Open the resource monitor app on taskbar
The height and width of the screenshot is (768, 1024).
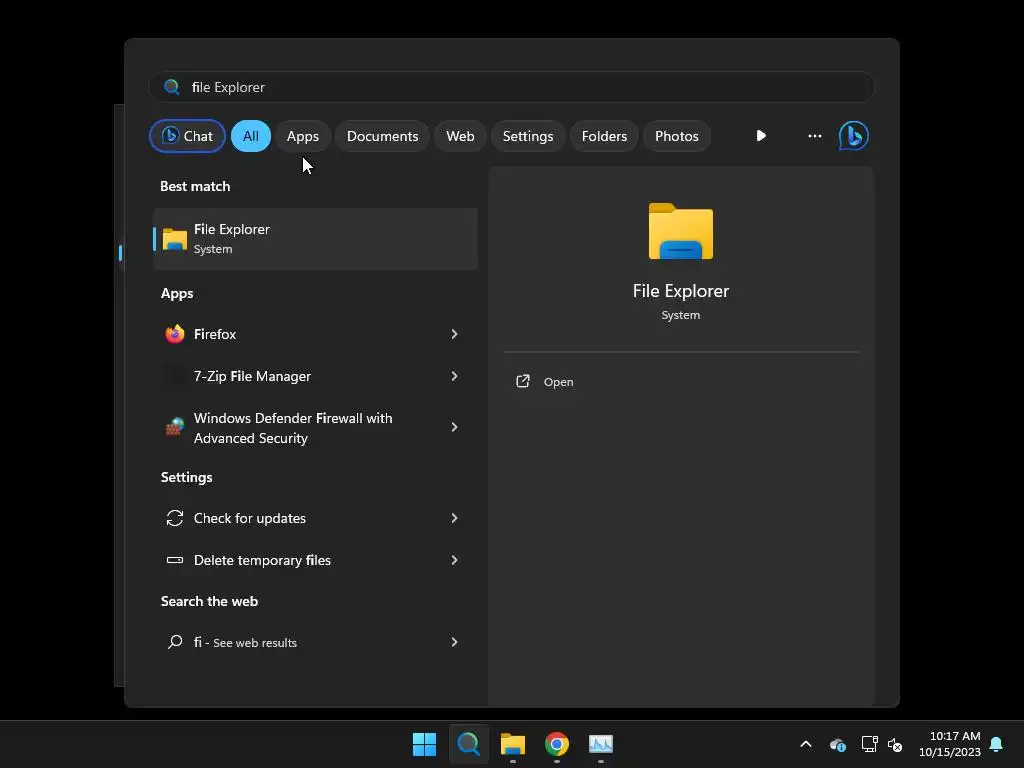[601, 744]
